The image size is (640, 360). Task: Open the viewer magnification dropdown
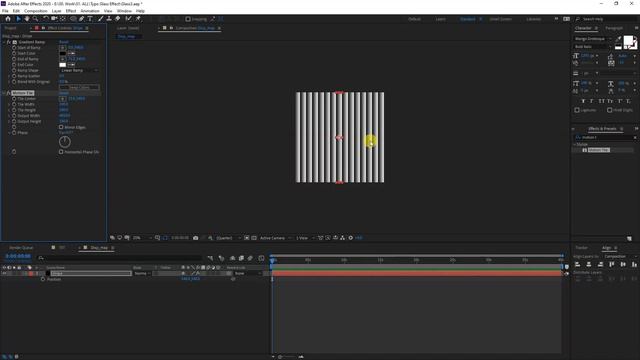point(142,238)
